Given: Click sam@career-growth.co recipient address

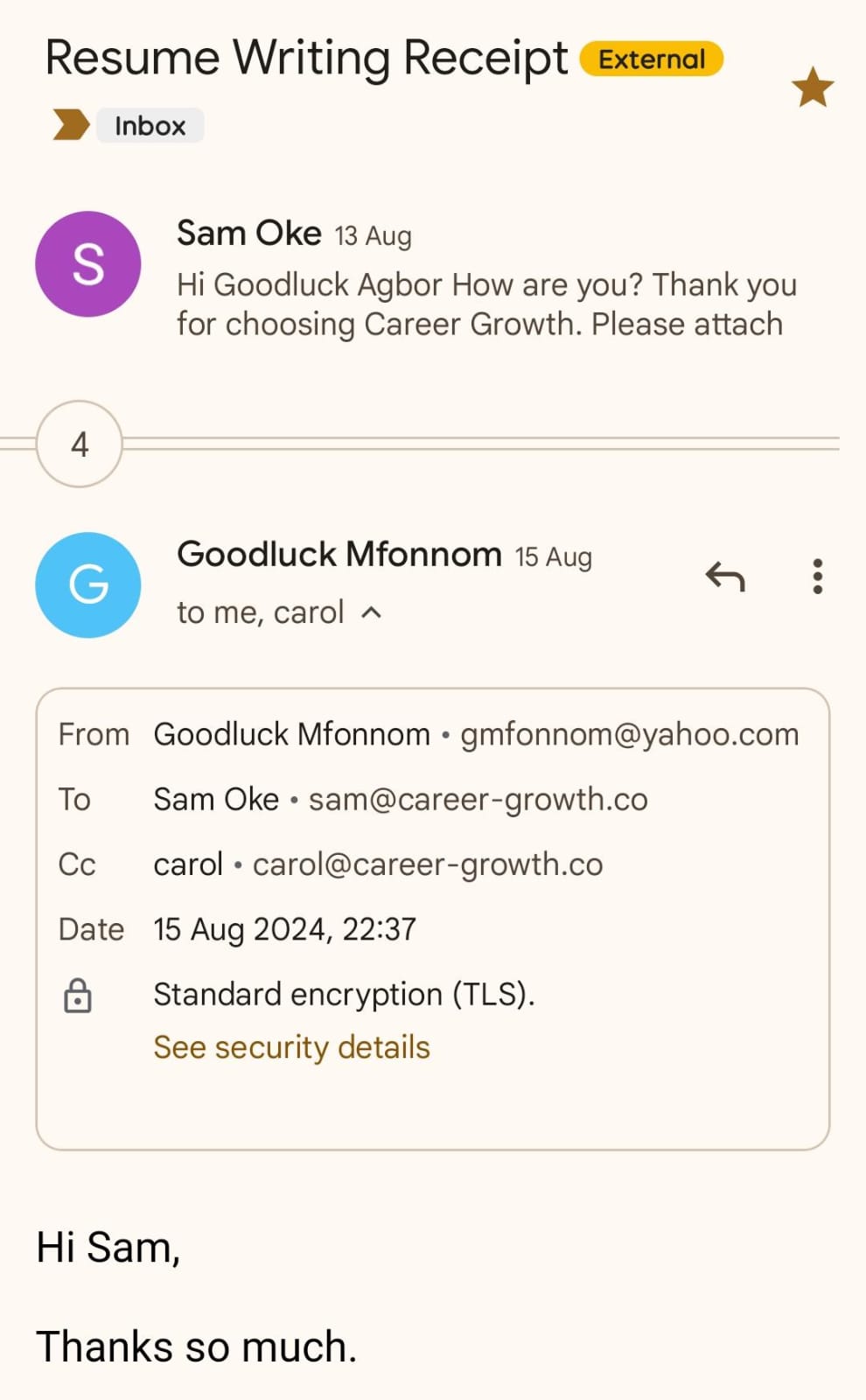Looking at the screenshot, I should pyautogui.click(x=478, y=799).
